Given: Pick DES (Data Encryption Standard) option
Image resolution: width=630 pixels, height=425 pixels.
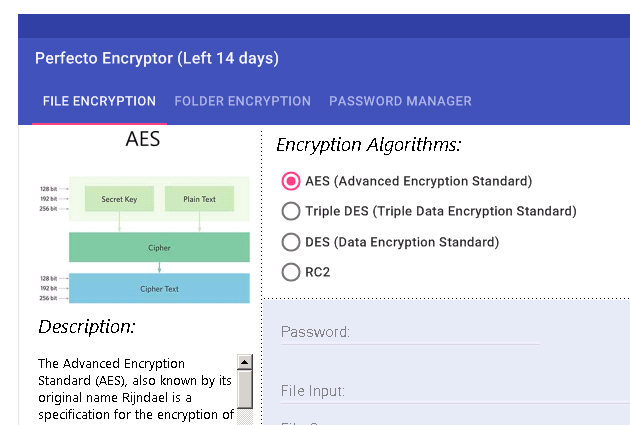Looking at the screenshot, I should [291, 242].
